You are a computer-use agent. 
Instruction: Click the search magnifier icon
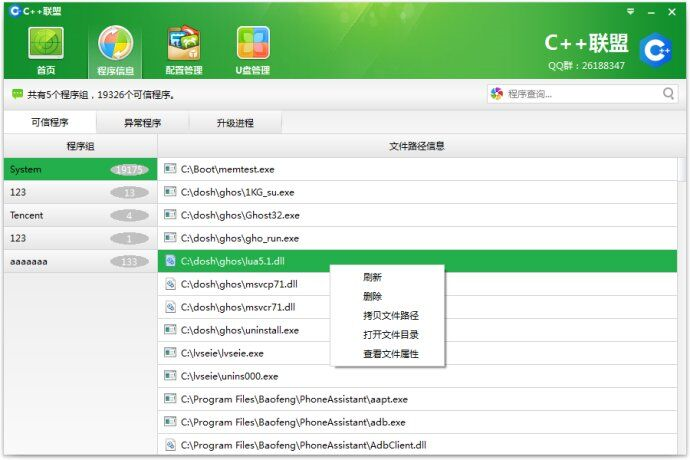pos(668,93)
